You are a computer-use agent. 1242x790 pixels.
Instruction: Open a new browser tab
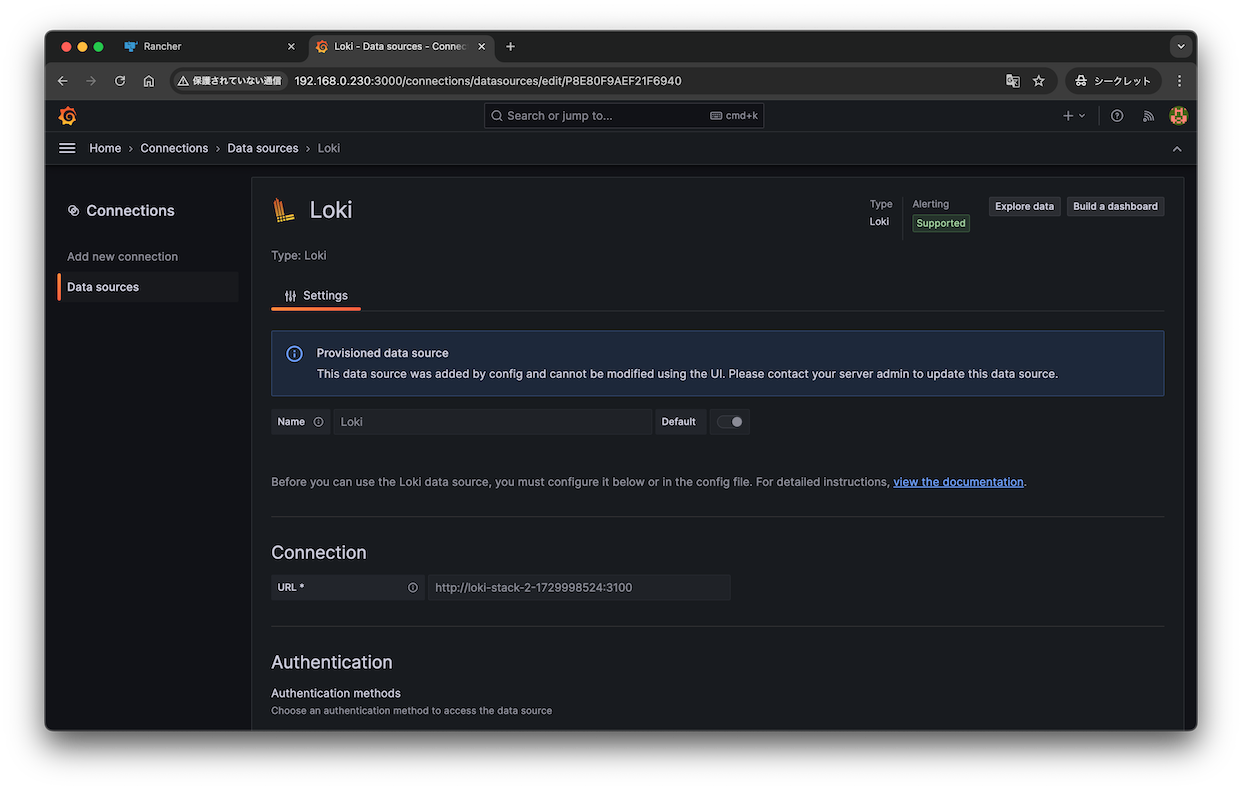[x=510, y=47]
